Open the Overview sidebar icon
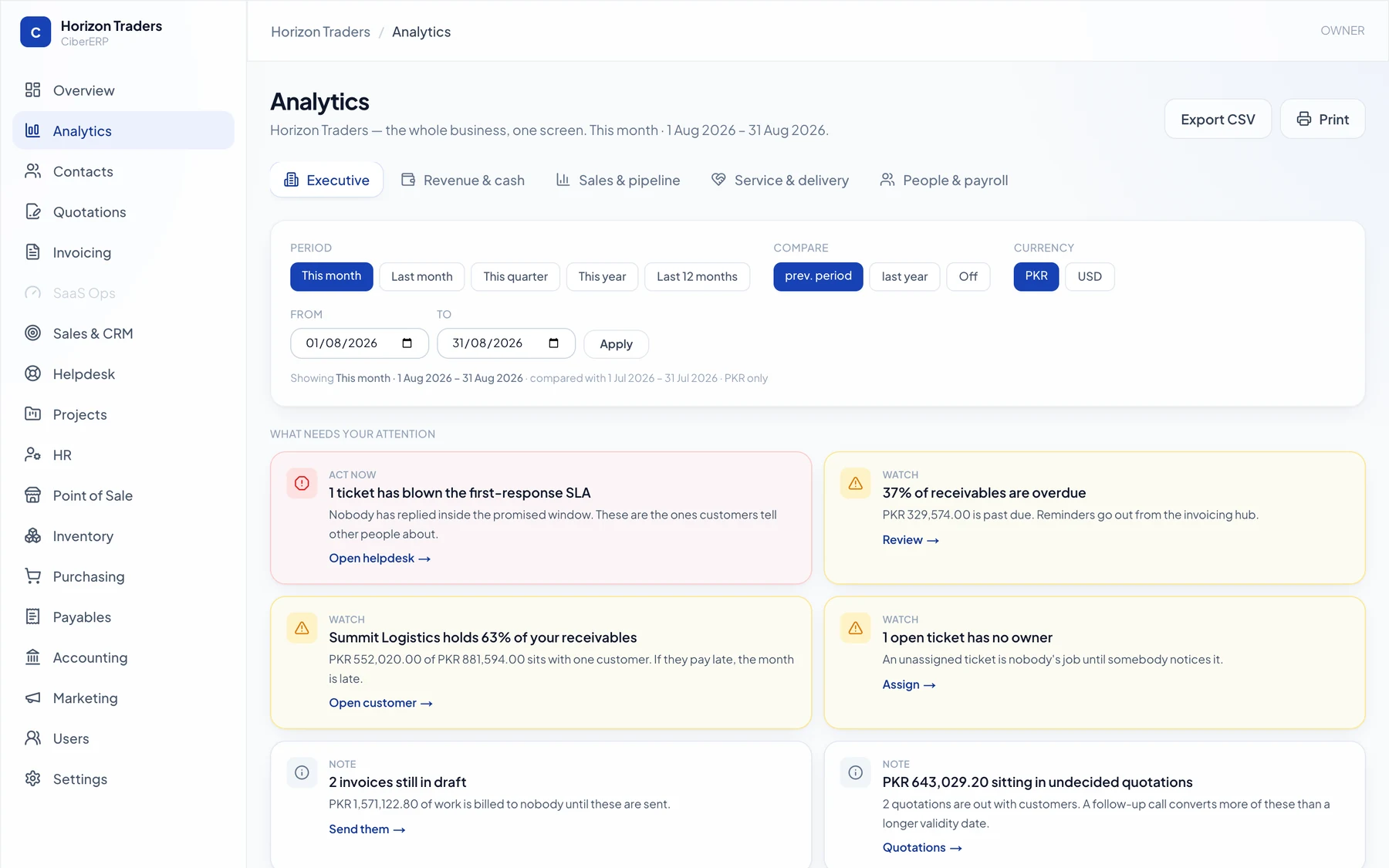The height and width of the screenshot is (868, 1389). (x=32, y=90)
